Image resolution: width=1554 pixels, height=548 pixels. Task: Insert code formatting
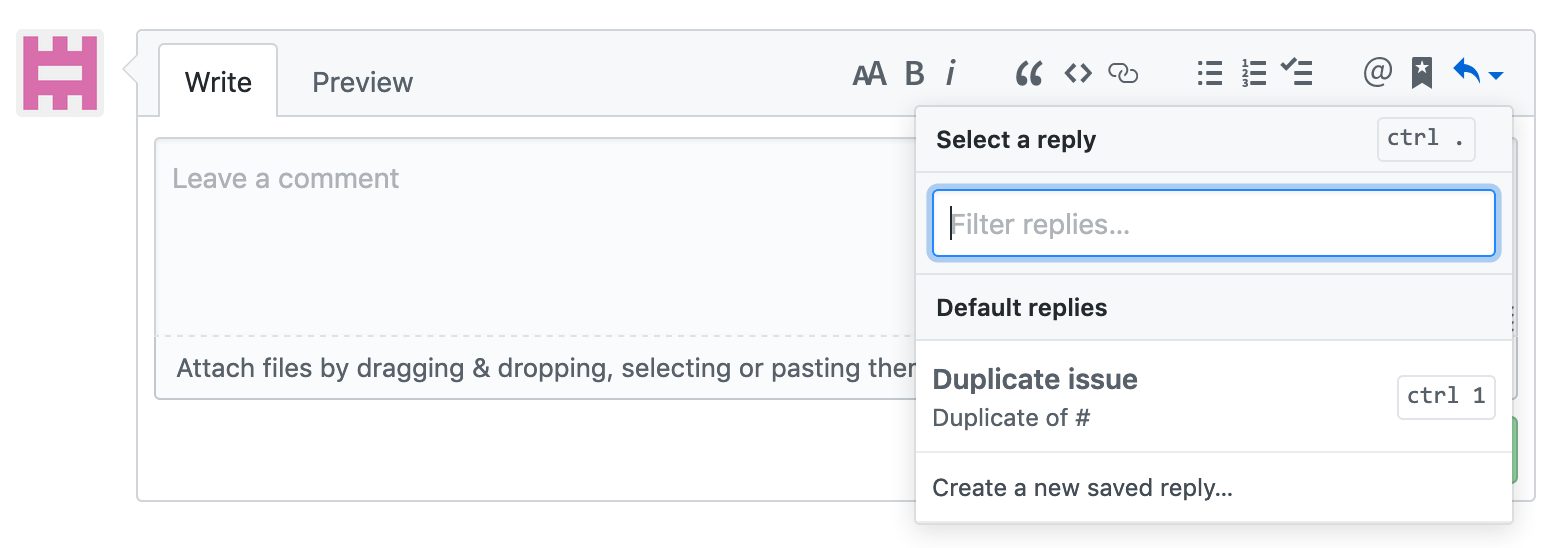click(1077, 74)
